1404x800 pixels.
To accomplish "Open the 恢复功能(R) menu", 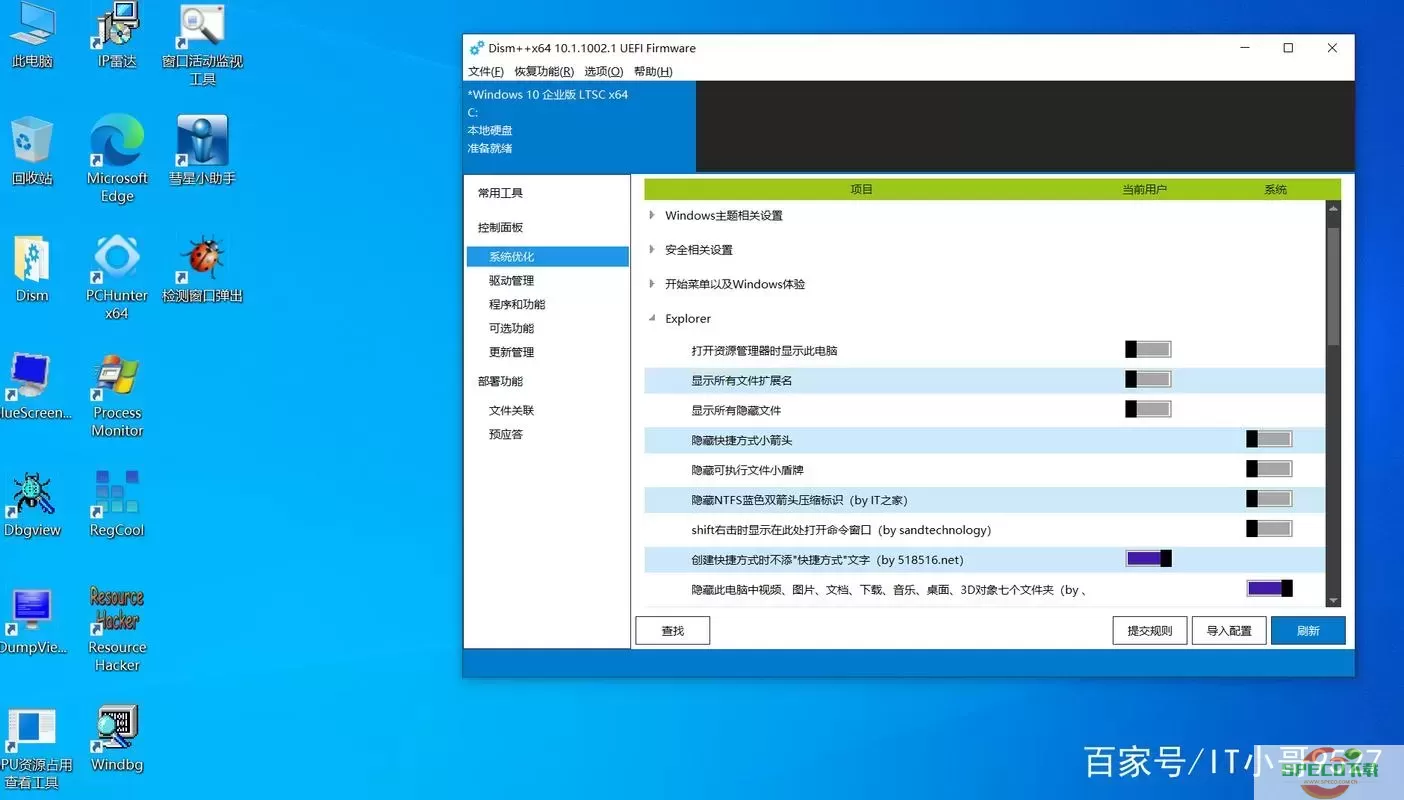I will pos(544,71).
